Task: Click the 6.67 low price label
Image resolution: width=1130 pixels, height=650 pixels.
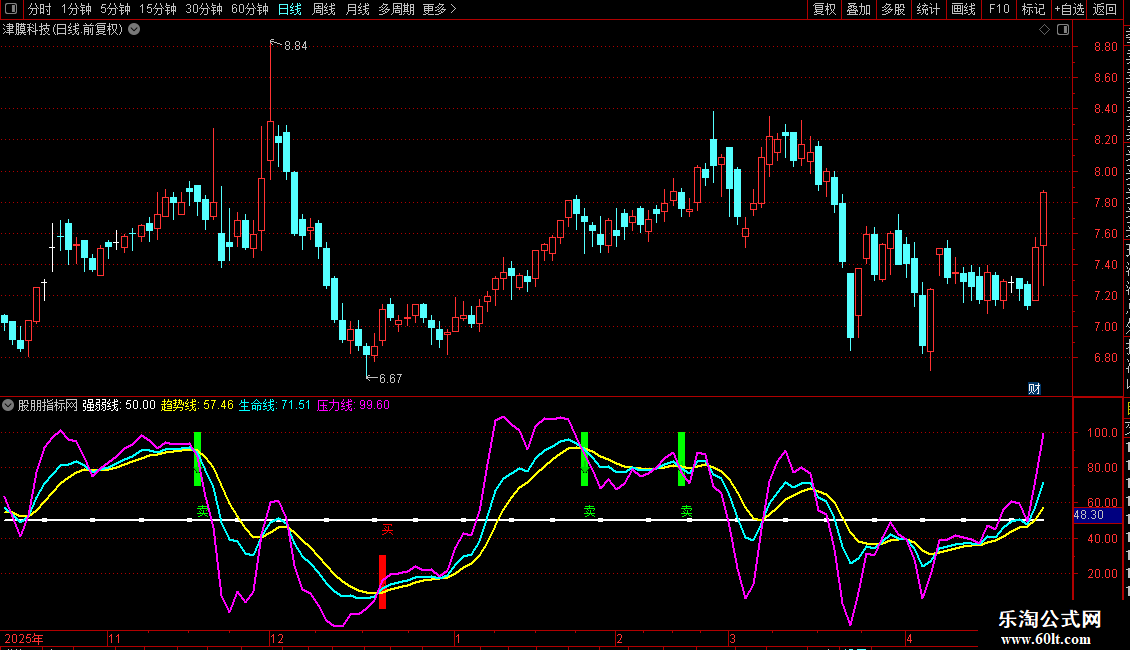Action: click(x=391, y=378)
